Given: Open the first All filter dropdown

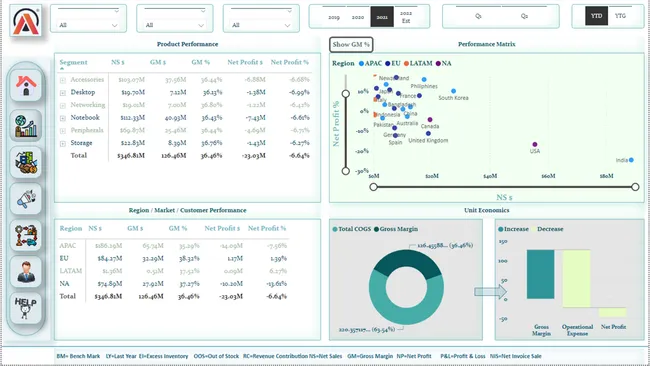Looking at the screenshot, I should [x=88, y=25].
